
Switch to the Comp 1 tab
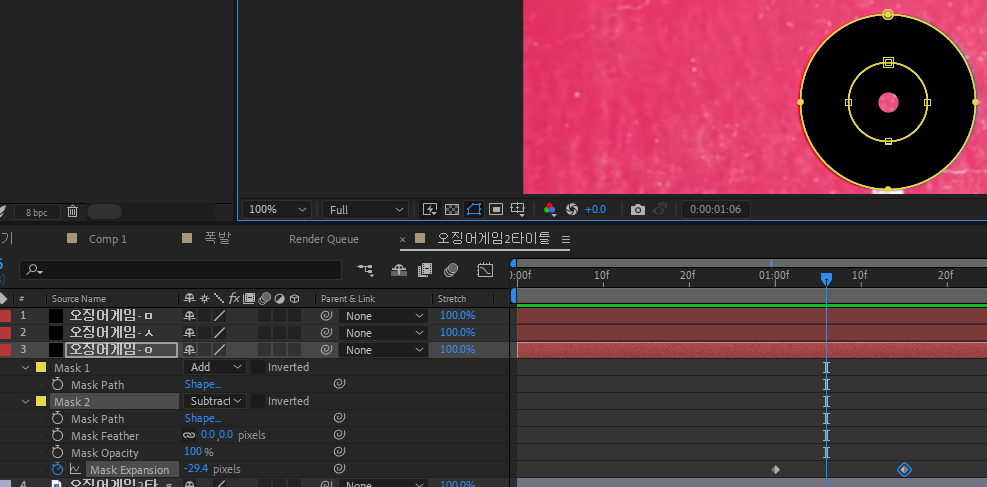pyautogui.click(x=108, y=239)
